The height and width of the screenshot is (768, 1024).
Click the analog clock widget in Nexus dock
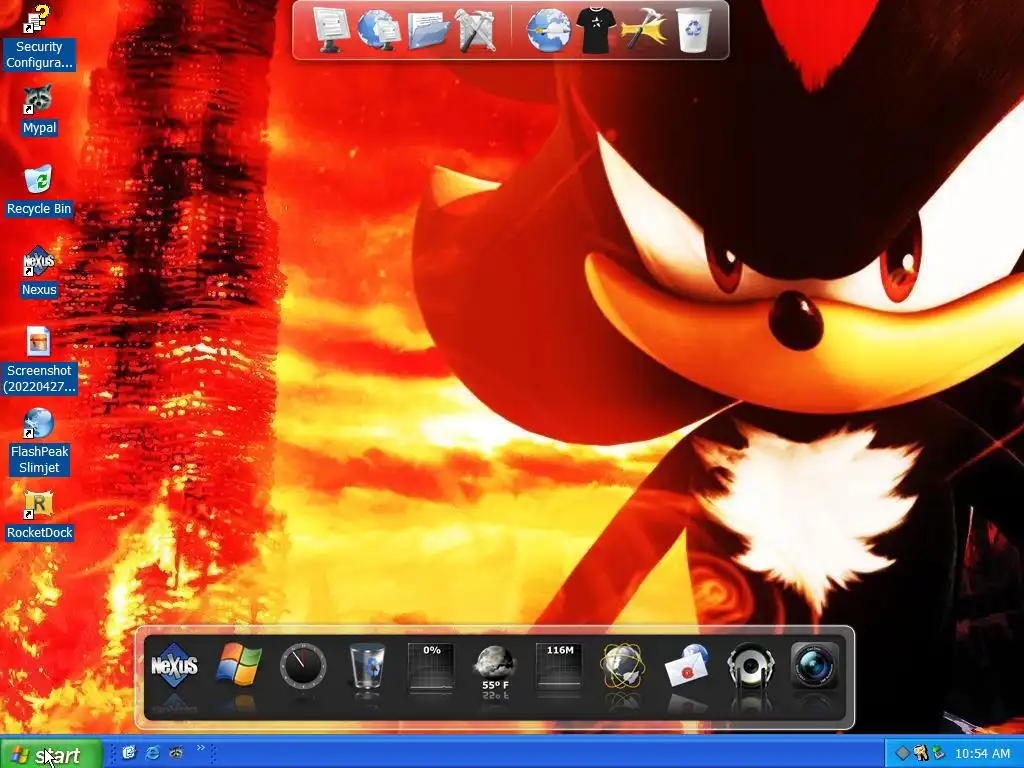tap(302, 665)
